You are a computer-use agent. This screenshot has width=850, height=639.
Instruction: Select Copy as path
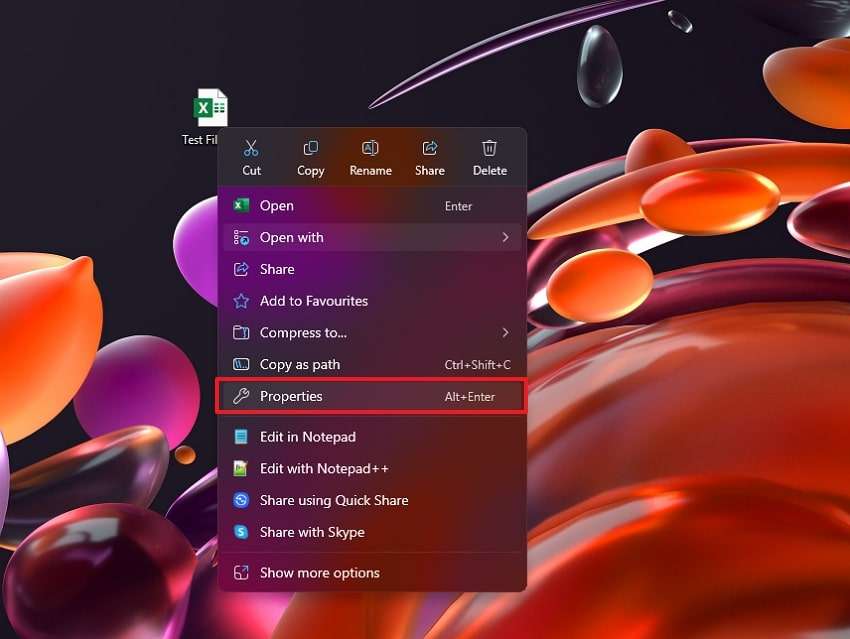click(x=372, y=364)
